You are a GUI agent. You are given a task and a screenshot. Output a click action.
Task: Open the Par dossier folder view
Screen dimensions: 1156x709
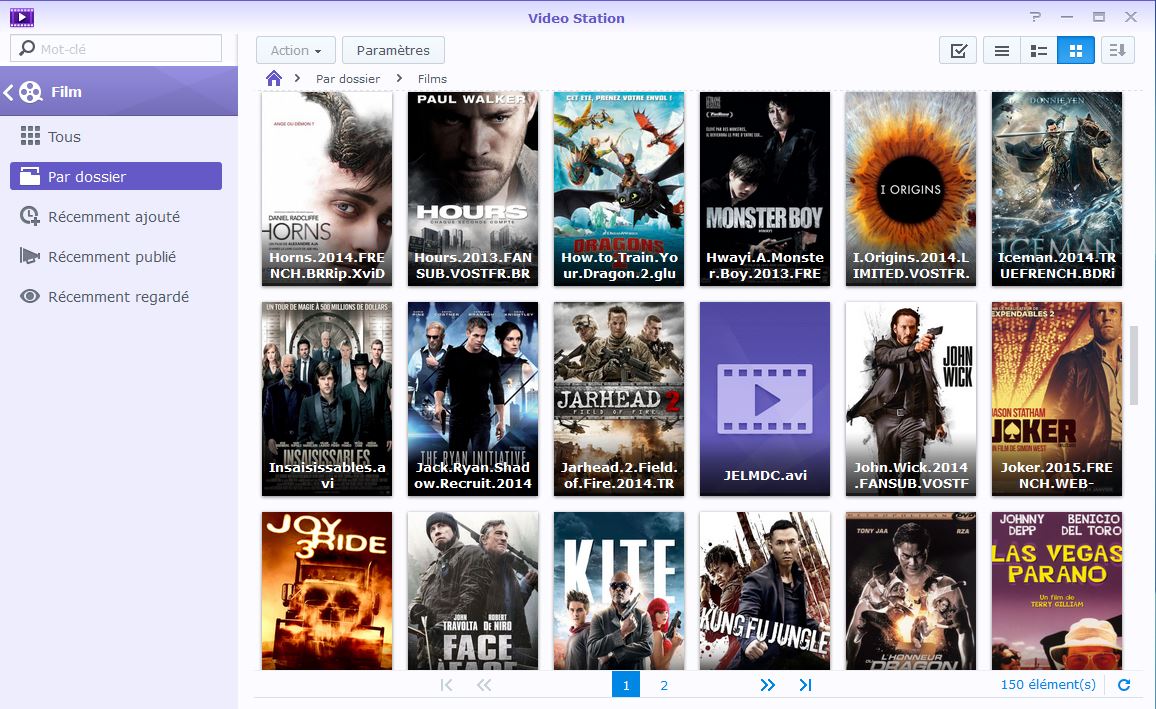116,176
